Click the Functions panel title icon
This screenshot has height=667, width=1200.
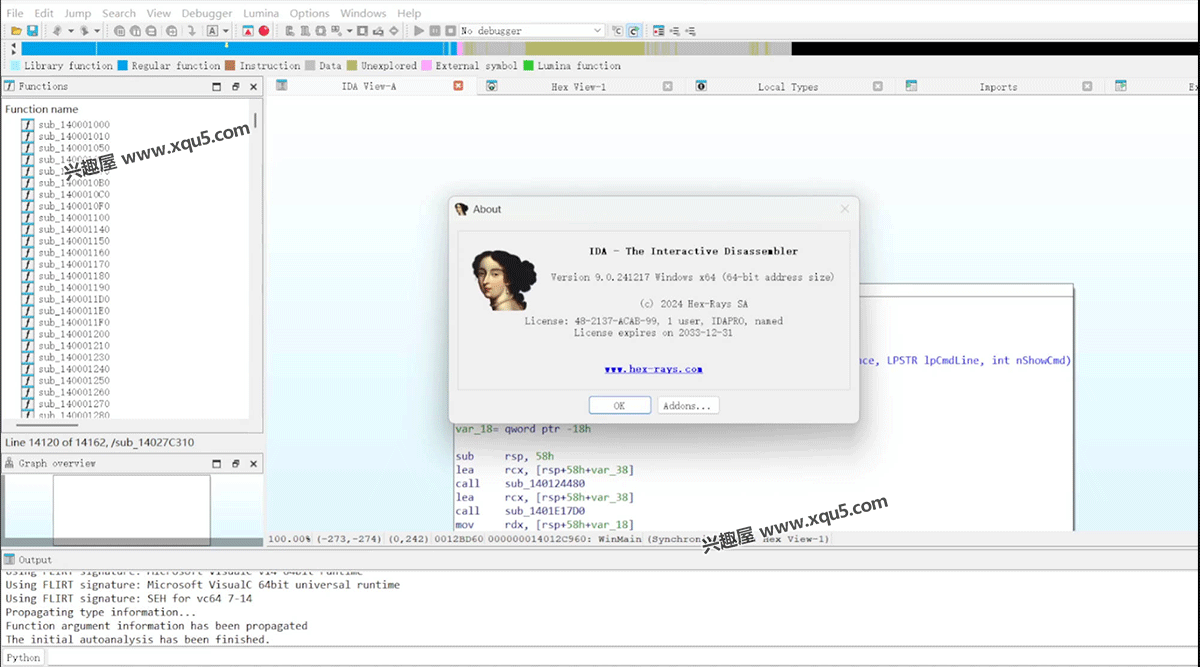pyautogui.click(x=9, y=87)
